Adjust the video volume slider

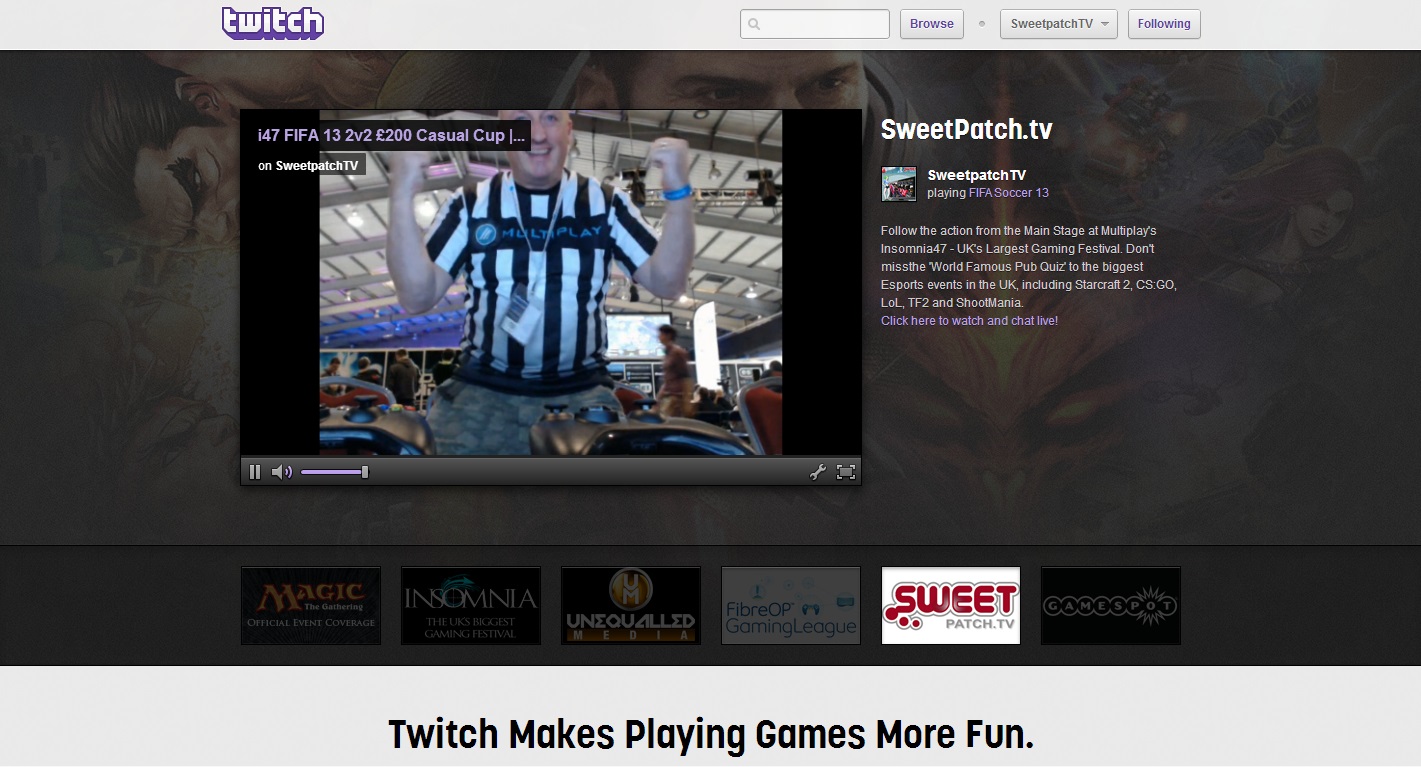(334, 472)
